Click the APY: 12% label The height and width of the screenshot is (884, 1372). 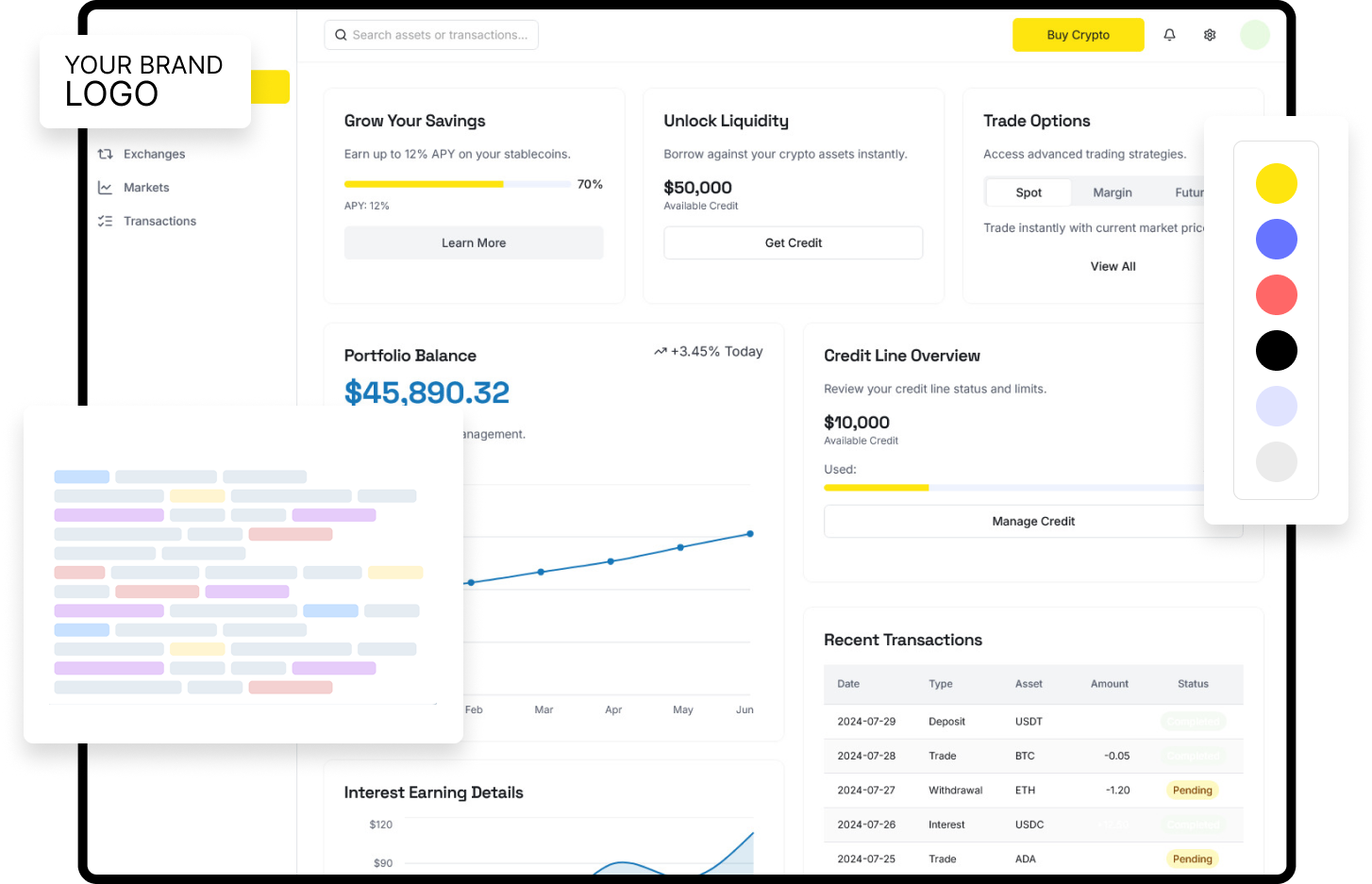click(367, 206)
